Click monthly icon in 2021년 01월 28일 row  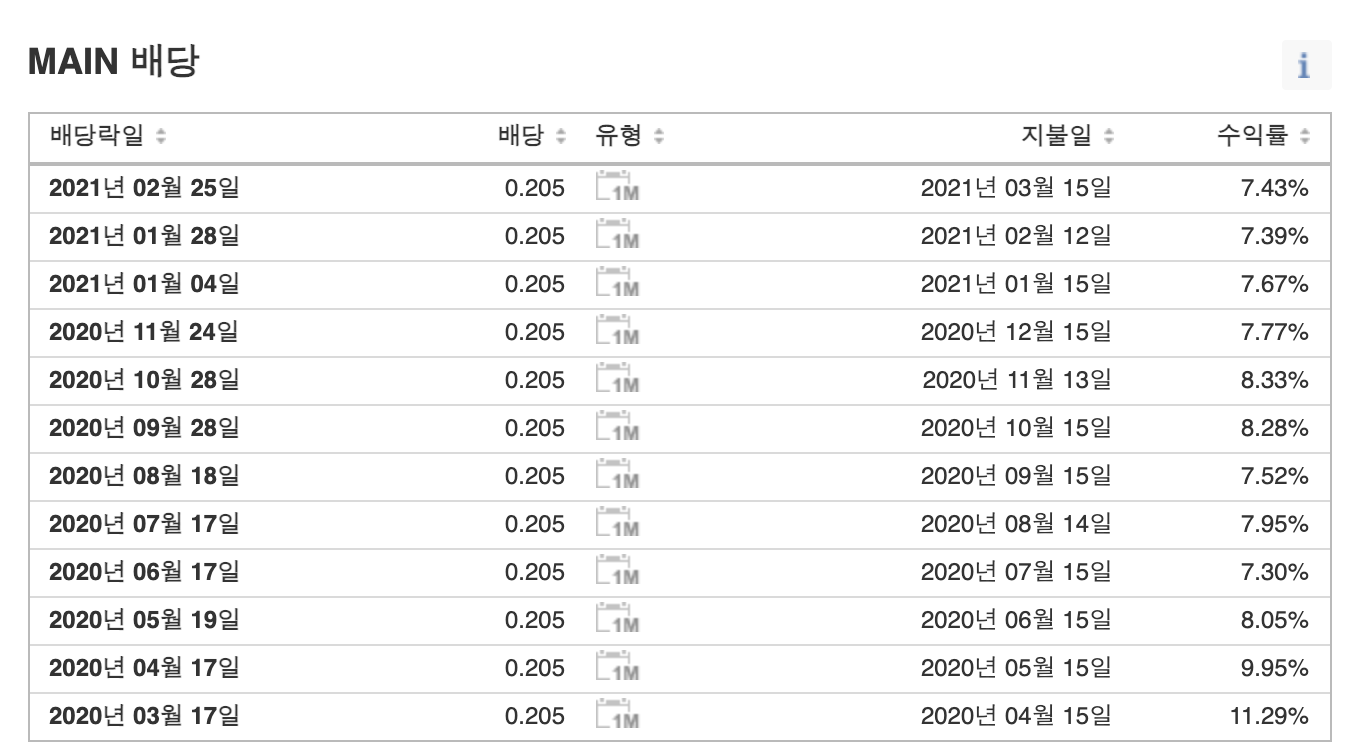pos(617,236)
